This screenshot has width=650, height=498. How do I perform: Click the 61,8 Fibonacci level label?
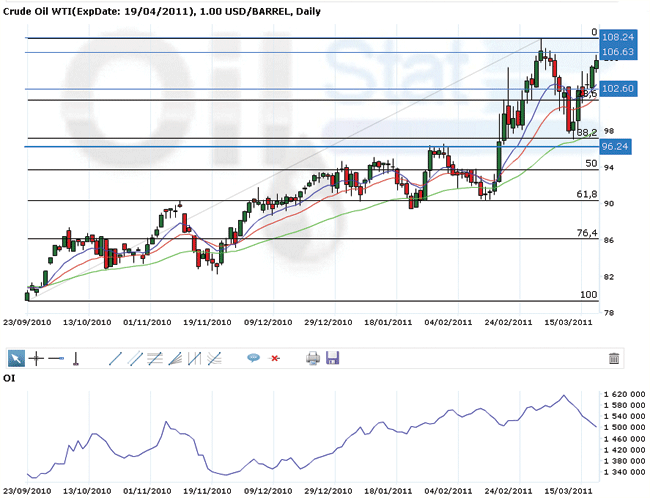[x=586, y=194]
